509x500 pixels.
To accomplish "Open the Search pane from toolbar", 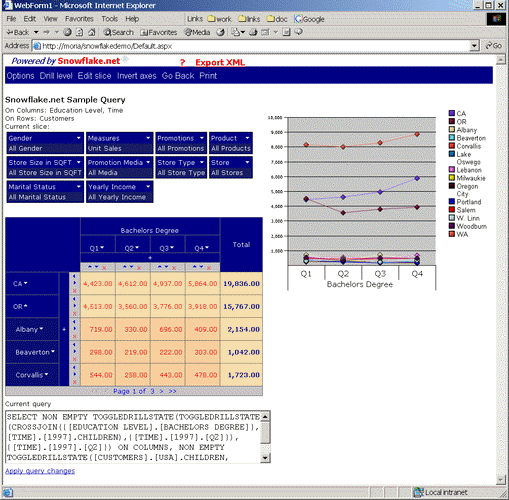I will tap(118, 32).
